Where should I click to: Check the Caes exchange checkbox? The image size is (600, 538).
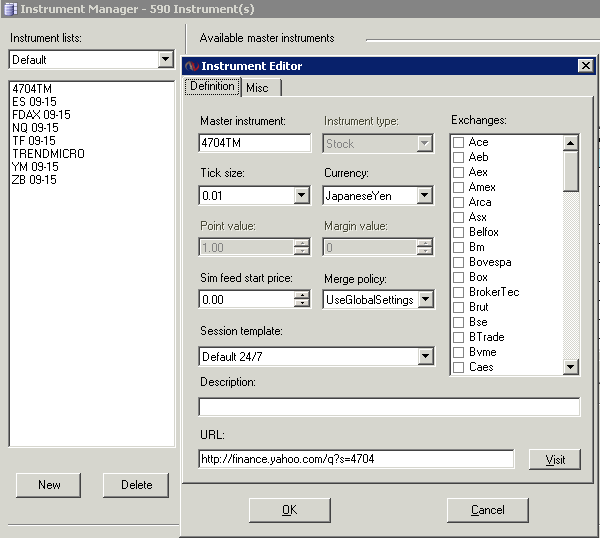pyautogui.click(x=458, y=367)
